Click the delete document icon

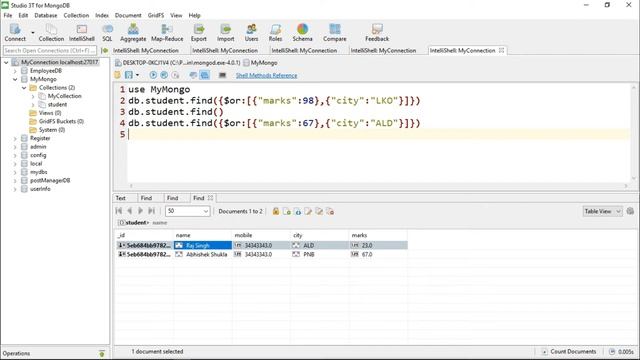[330, 211]
